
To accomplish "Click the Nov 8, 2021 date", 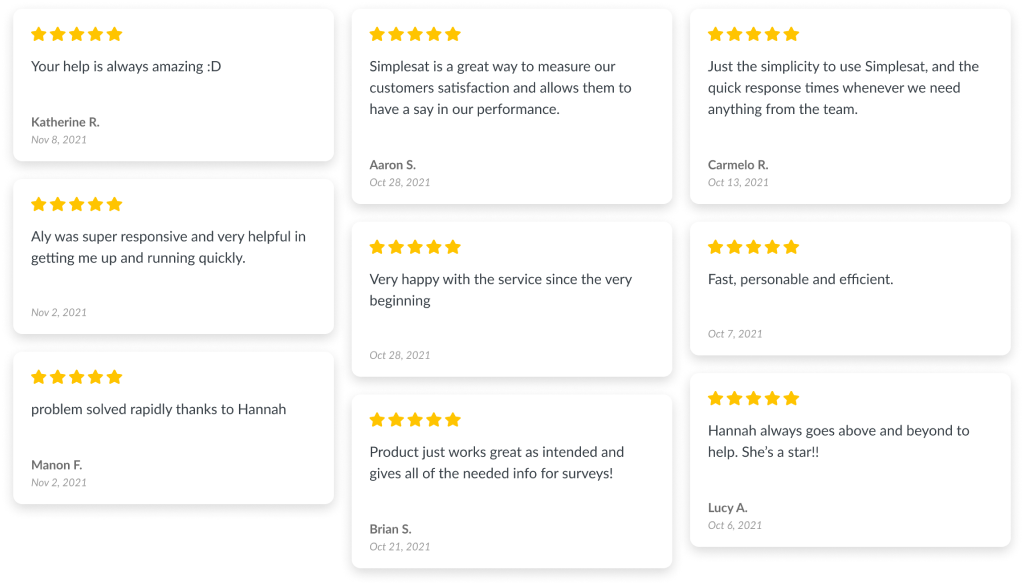I will click(x=59, y=140).
